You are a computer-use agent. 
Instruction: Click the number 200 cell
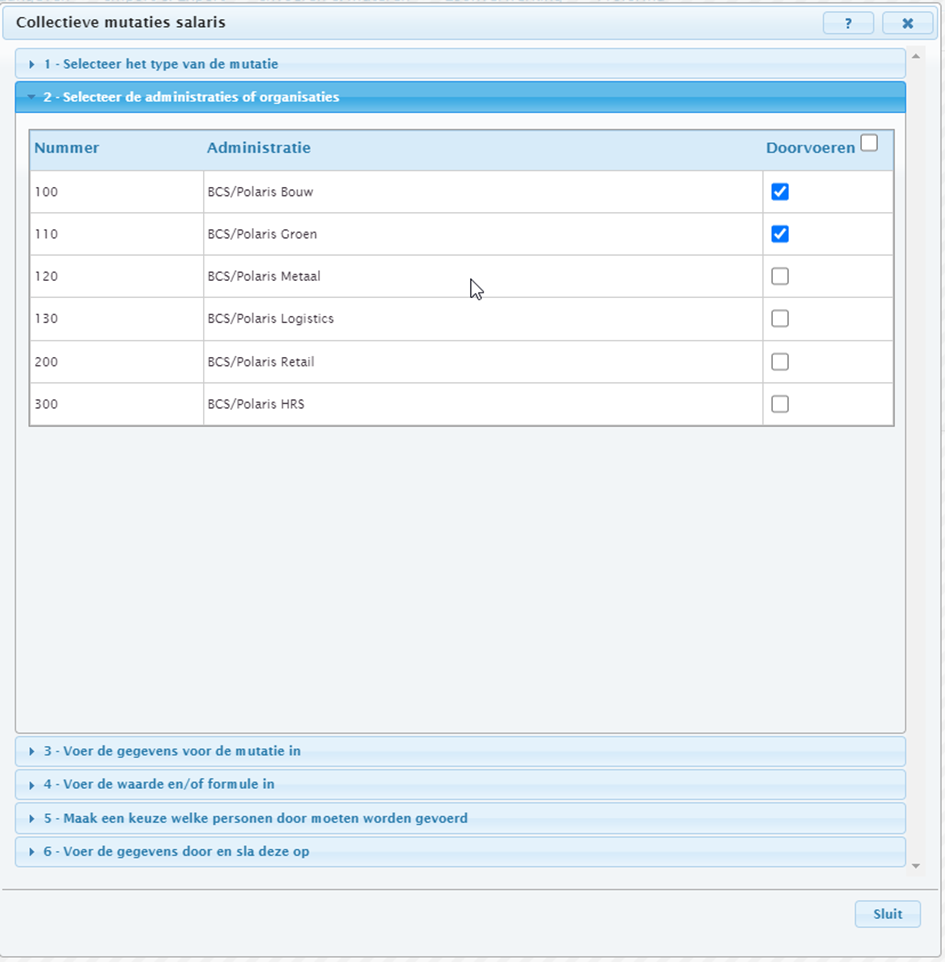[x=117, y=362]
